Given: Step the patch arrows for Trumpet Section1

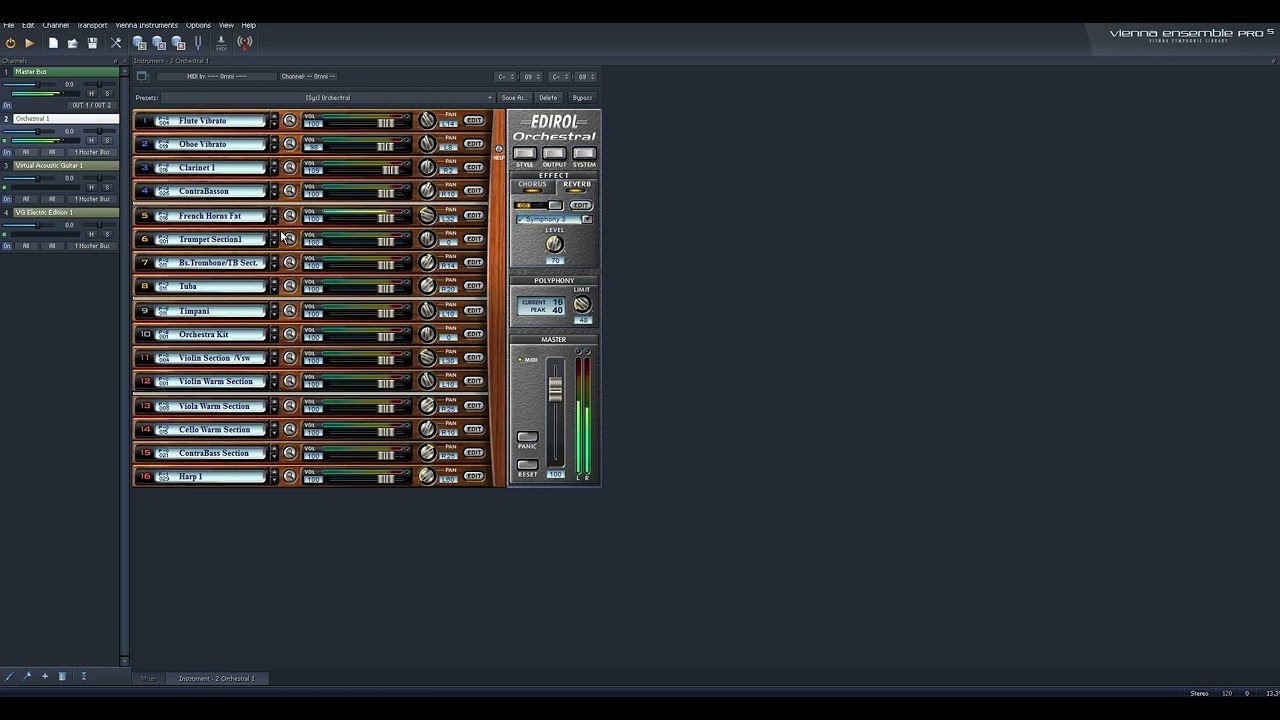Looking at the screenshot, I should pos(274,239).
